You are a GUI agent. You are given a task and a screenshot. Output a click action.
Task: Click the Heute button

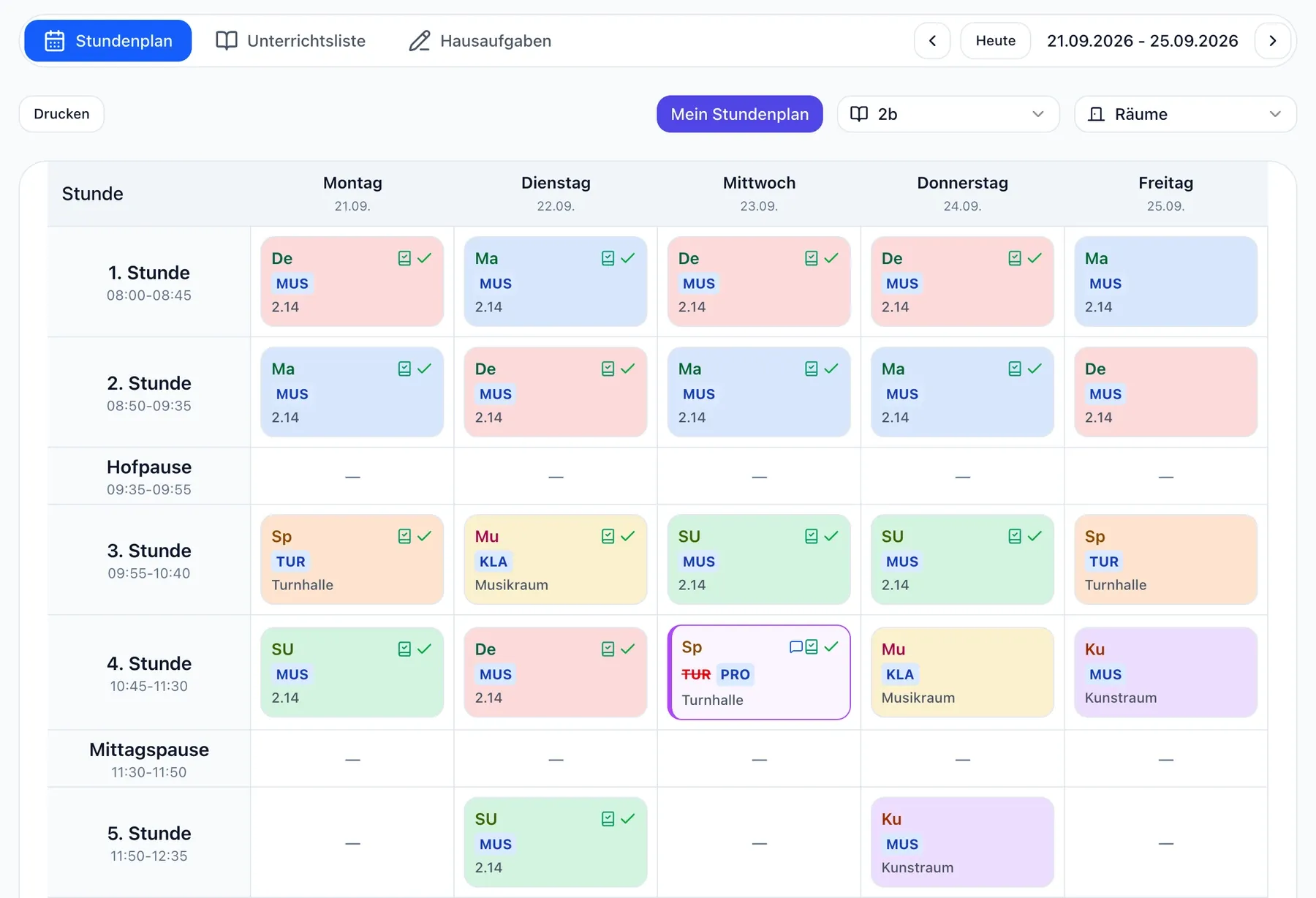coord(995,41)
